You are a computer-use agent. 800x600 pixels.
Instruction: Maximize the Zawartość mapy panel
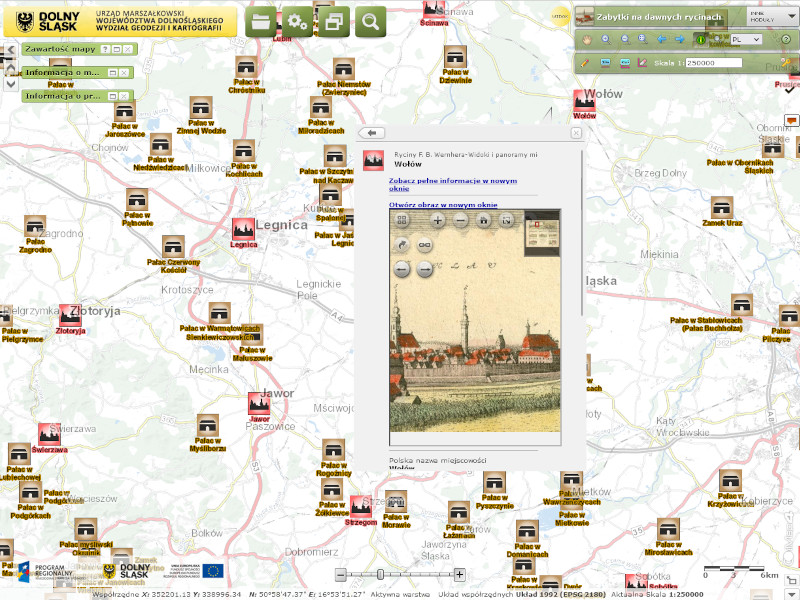pos(116,49)
